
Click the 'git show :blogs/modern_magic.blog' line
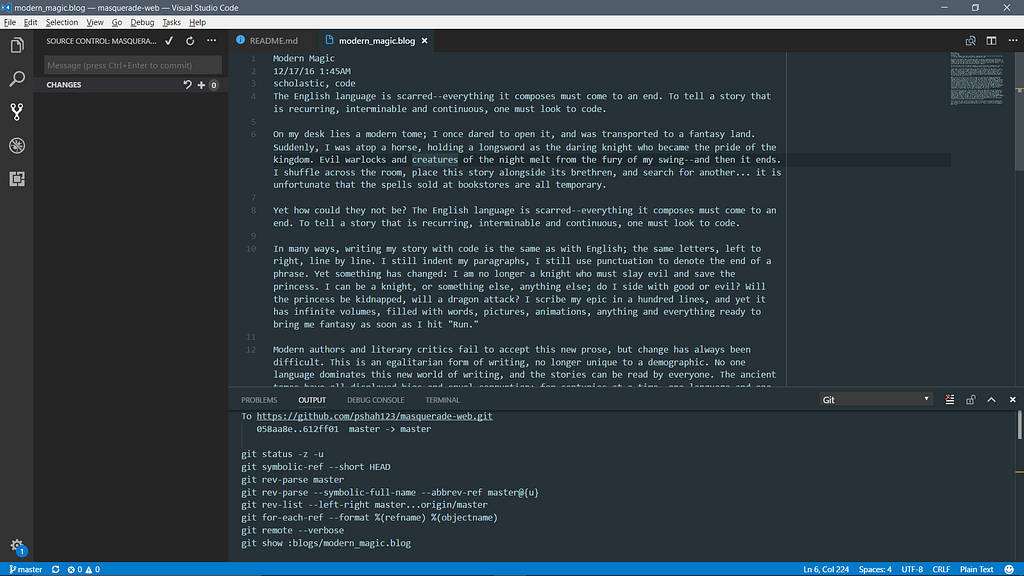tap(326, 543)
